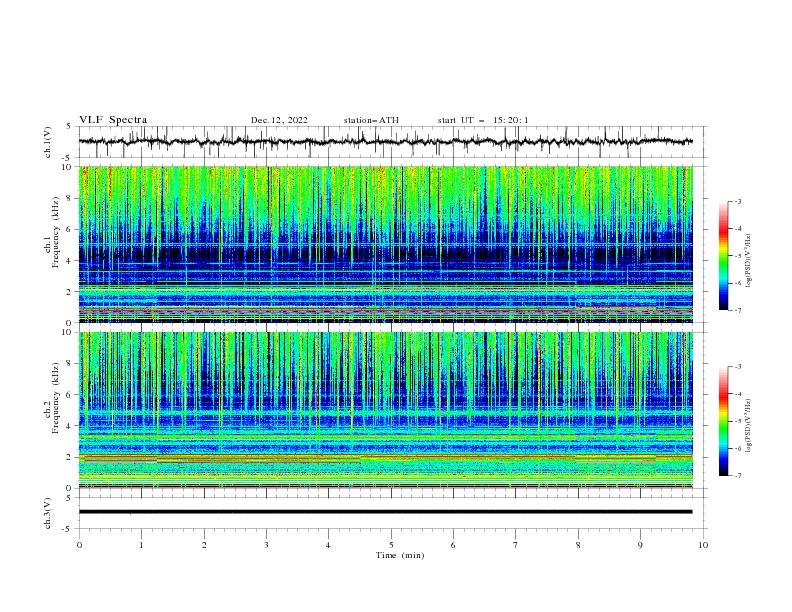Click the "-5" tick on ch.1 colorbar
Screen dimensions: 792x612
pyautogui.click(x=737, y=256)
